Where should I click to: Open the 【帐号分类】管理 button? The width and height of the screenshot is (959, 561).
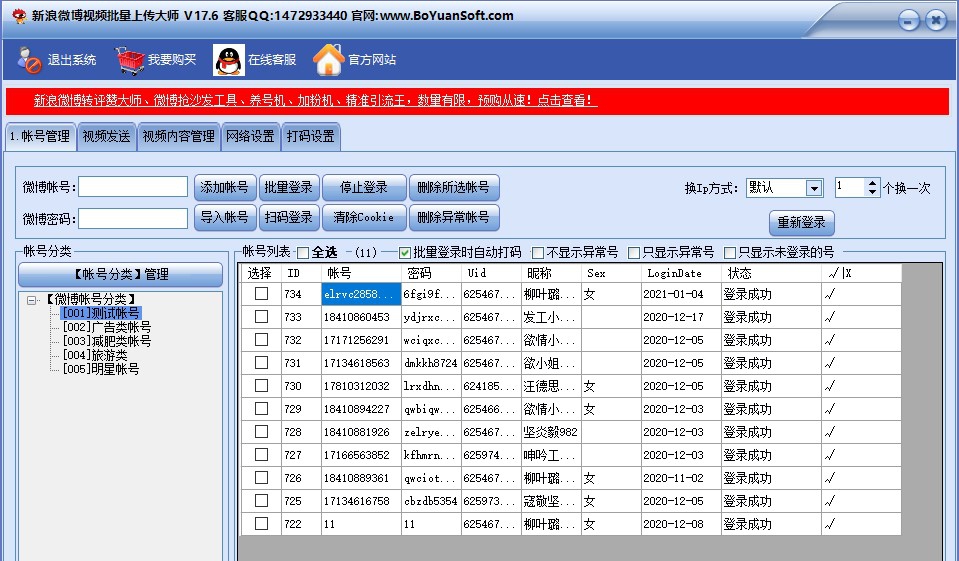point(120,274)
